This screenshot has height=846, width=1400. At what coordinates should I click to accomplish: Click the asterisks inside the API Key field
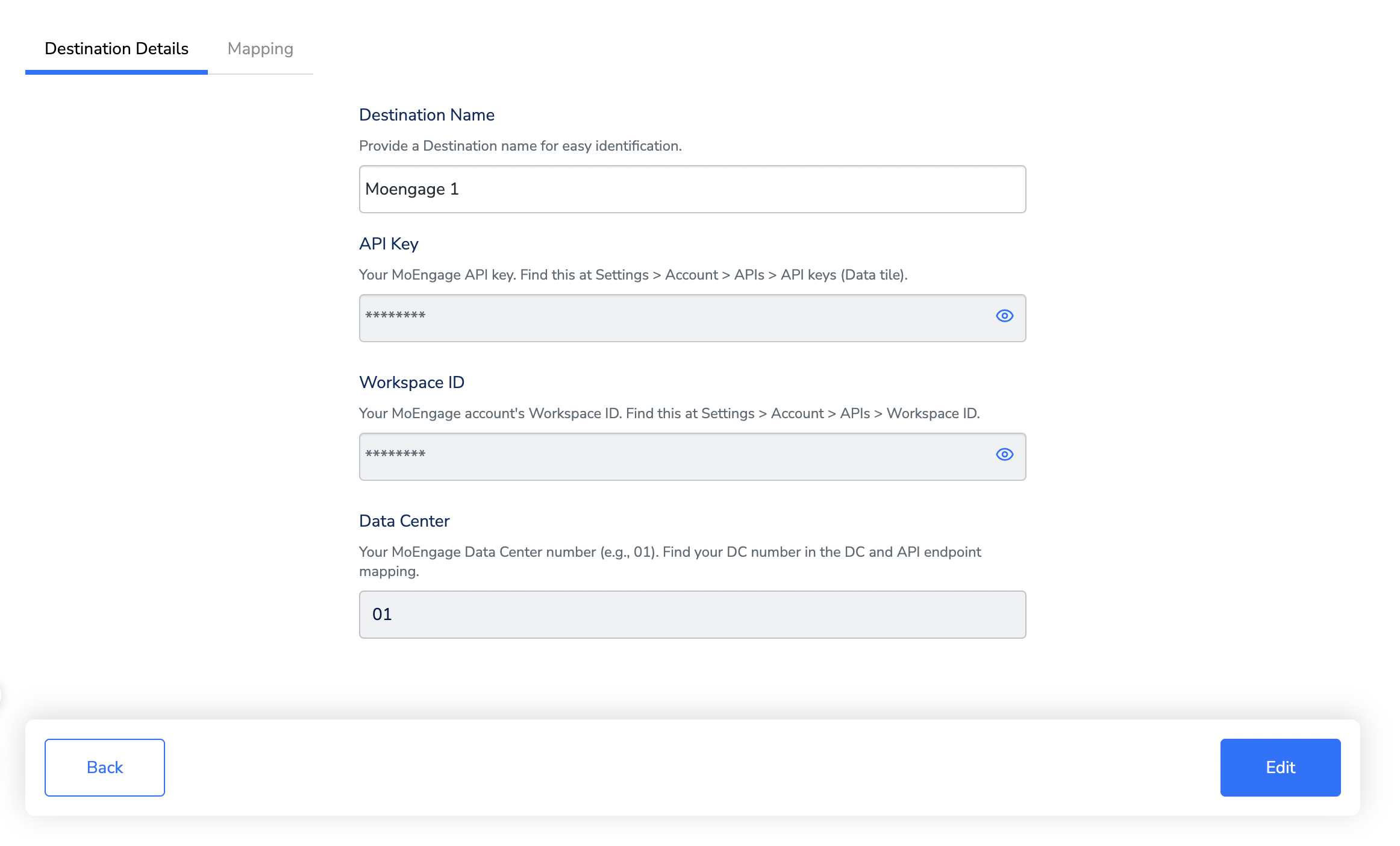click(x=395, y=316)
